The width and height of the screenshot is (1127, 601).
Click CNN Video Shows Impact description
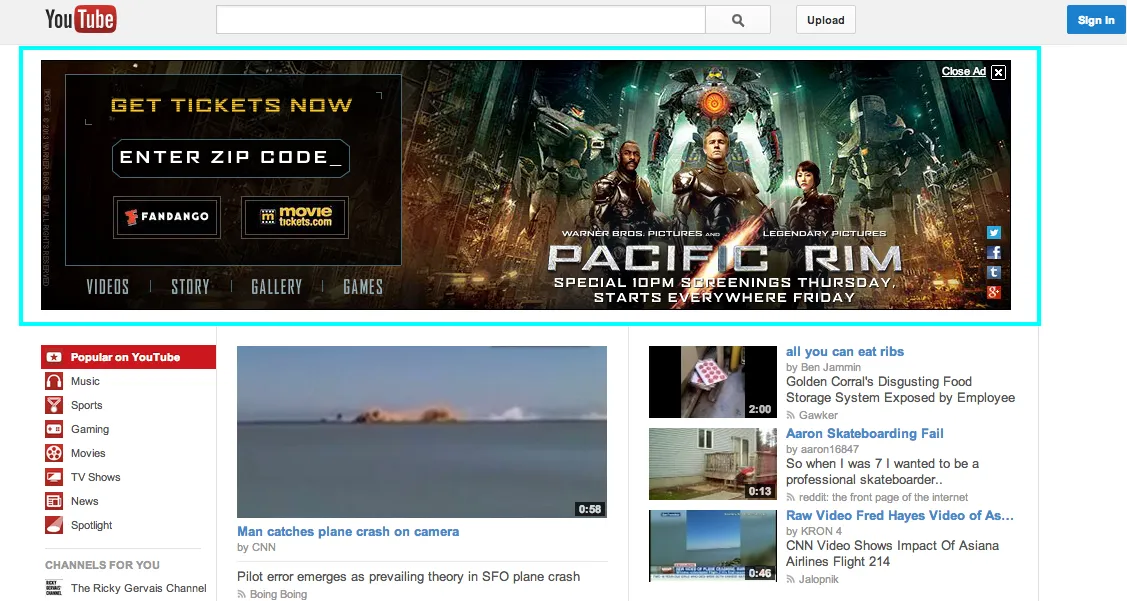pyautogui.click(x=892, y=554)
